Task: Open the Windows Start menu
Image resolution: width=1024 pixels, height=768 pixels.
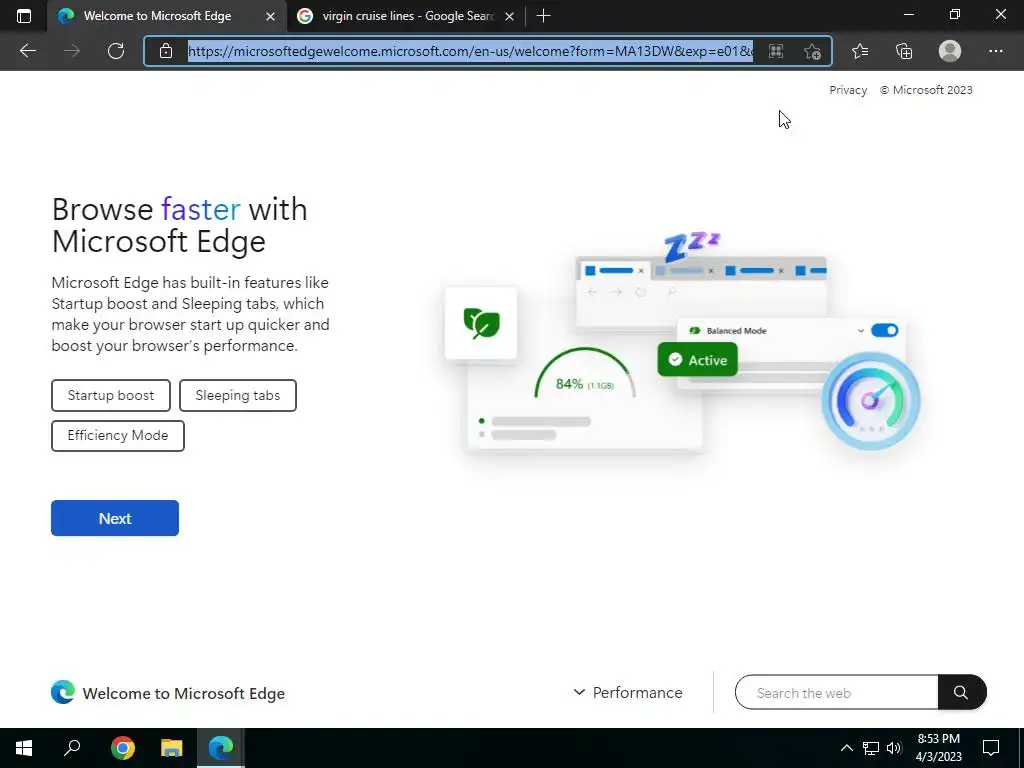Action: tap(24, 748)
